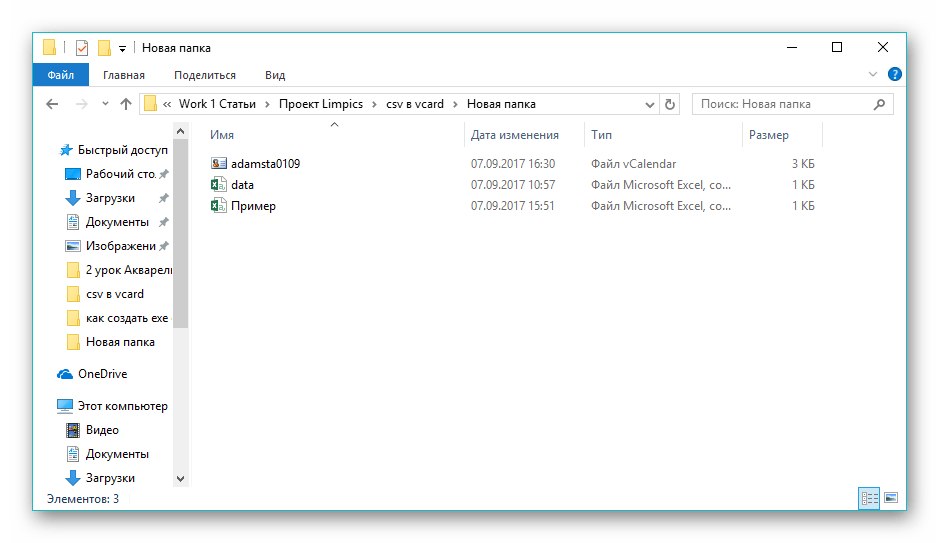This screenshot has height=543, width=939.
Task: Select the Пример Excel file icon
Action: coord(219,205)
